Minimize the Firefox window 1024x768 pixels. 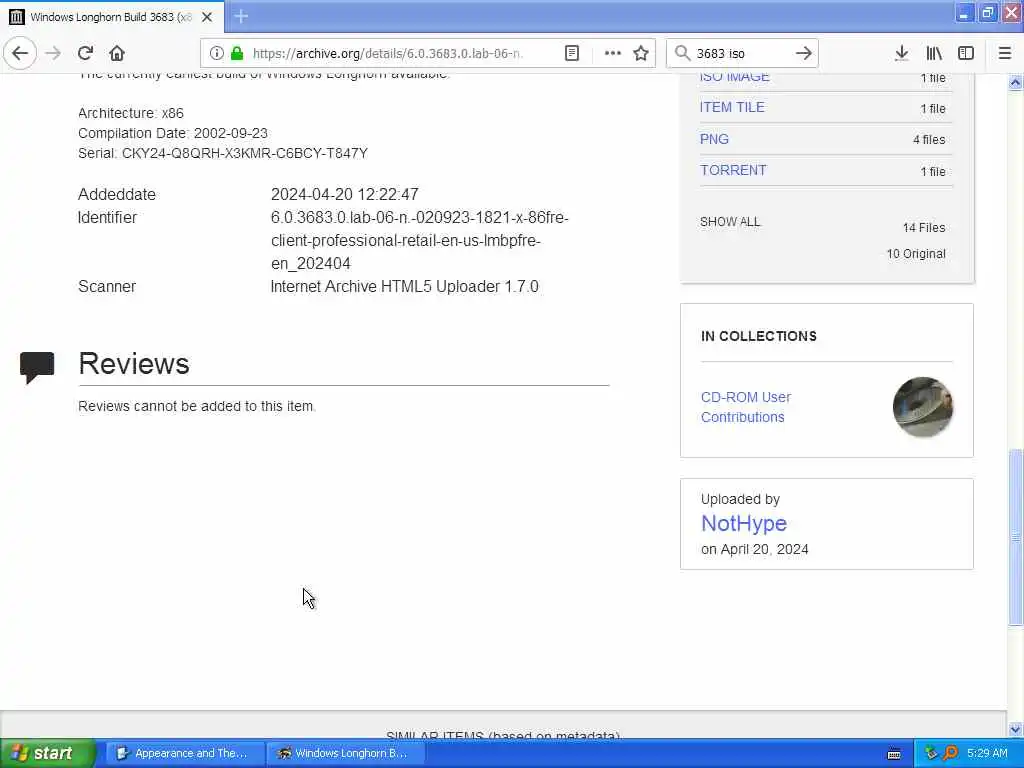964,12
